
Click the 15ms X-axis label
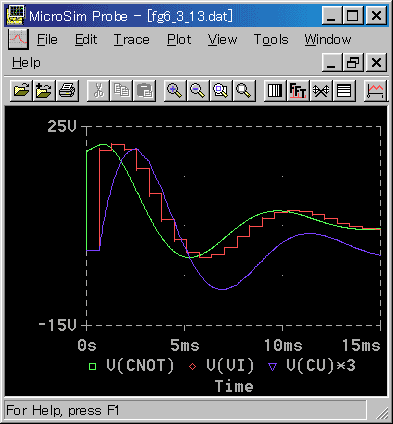tap(361, 345)
